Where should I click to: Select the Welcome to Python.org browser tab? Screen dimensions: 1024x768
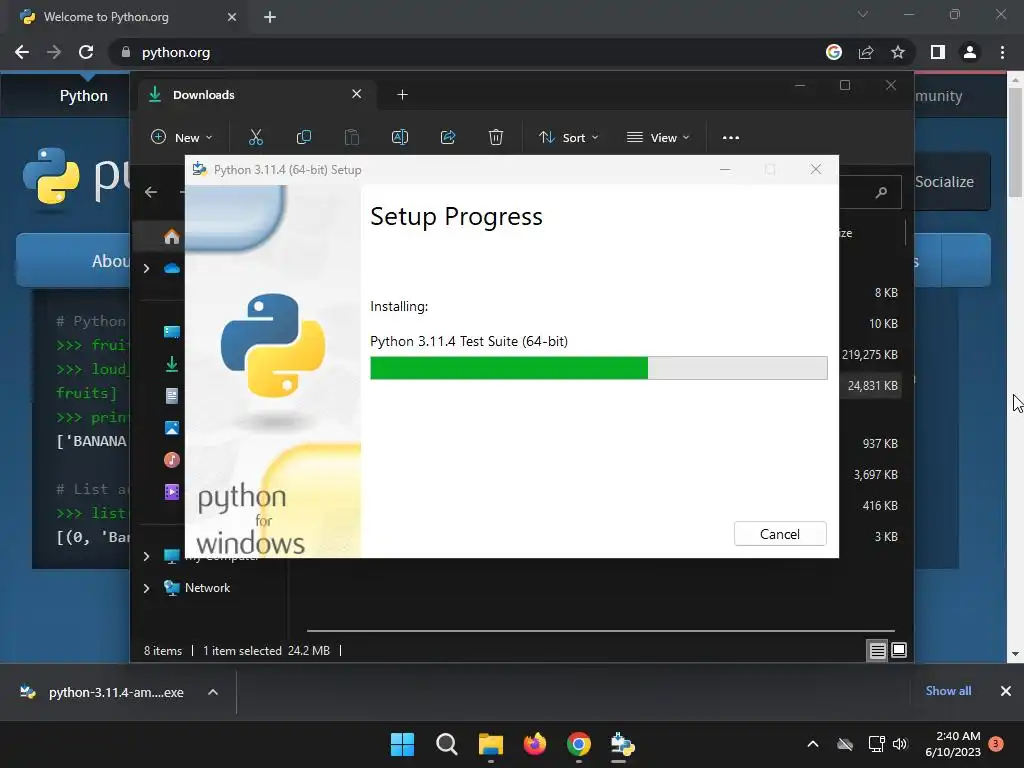tap(127, 17)
